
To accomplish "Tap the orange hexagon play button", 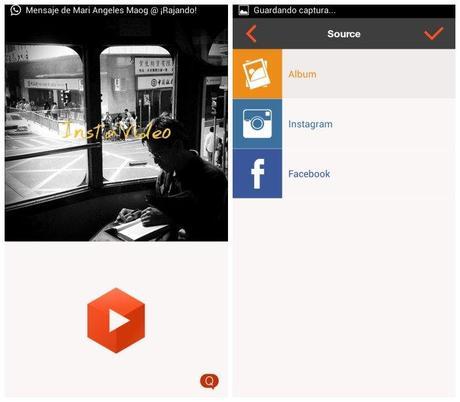I will (x=116, y=320).
